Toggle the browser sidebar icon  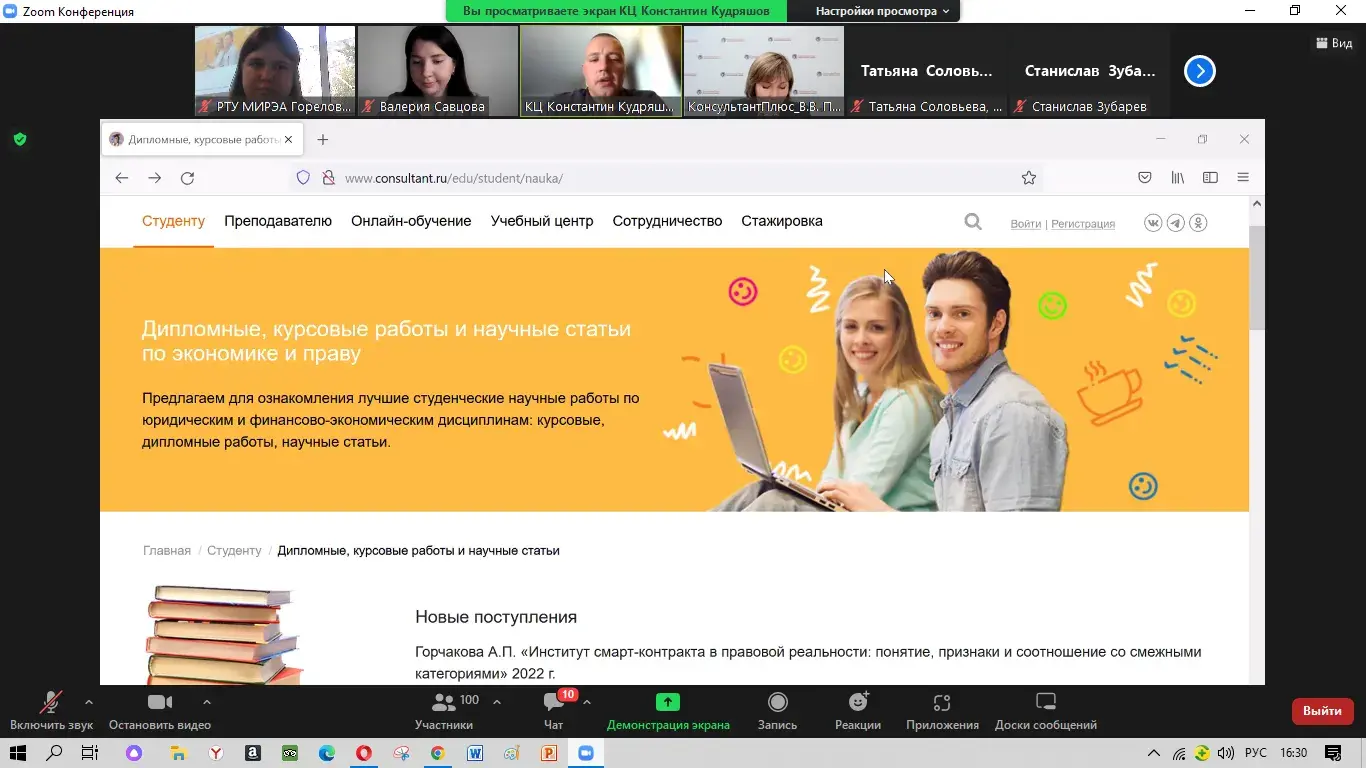(1210, 178)
